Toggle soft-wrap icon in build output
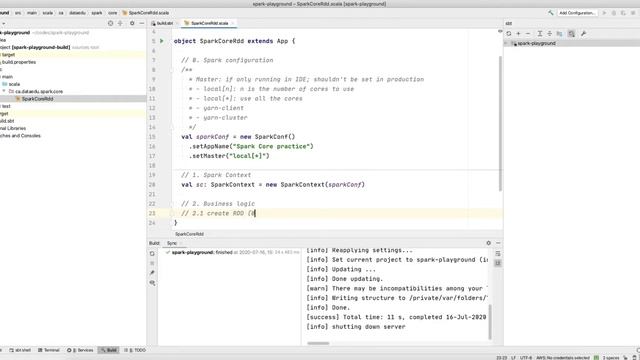 click(498, 254)
